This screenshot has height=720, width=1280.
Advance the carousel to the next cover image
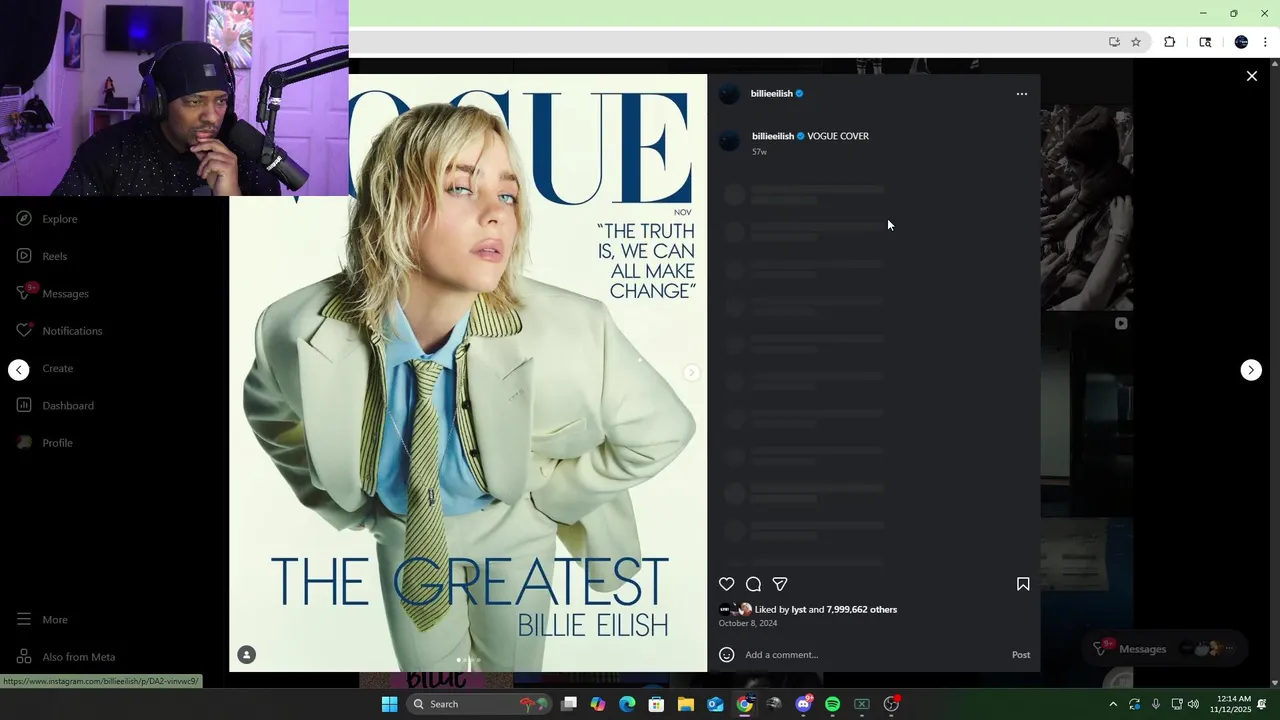tap(691, 373)
